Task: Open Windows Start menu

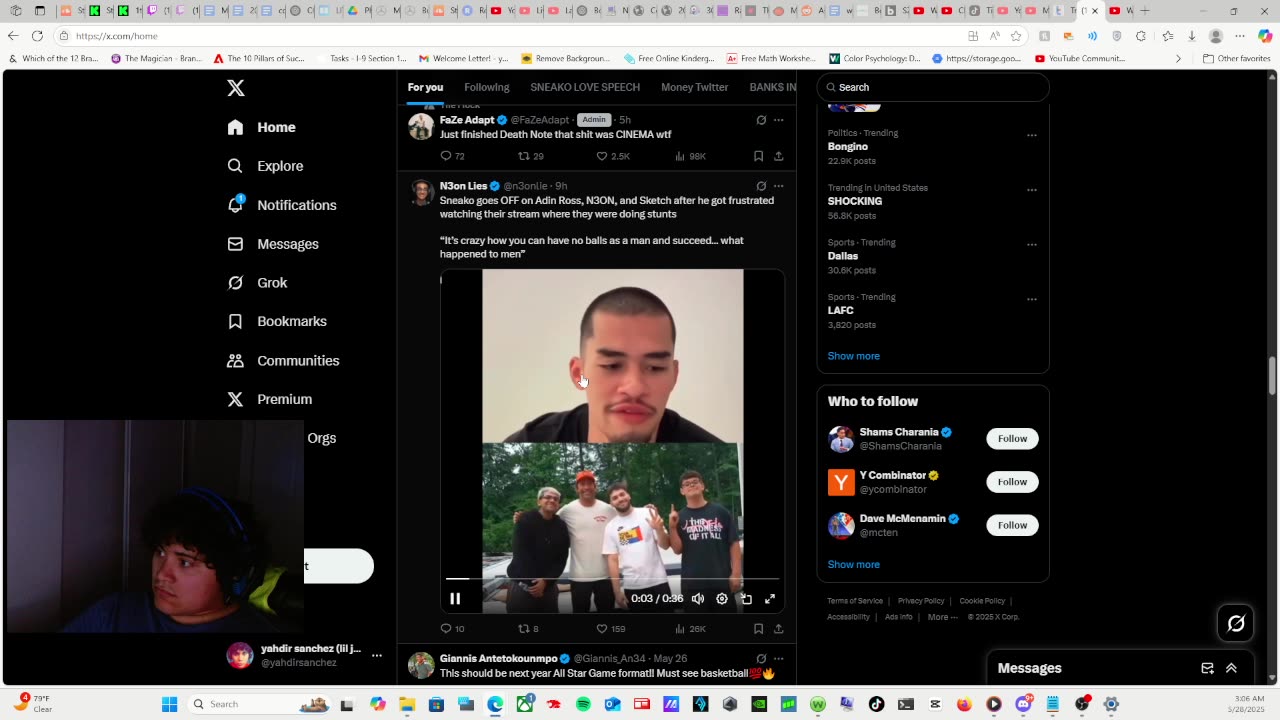Action: tap(170, 704)
